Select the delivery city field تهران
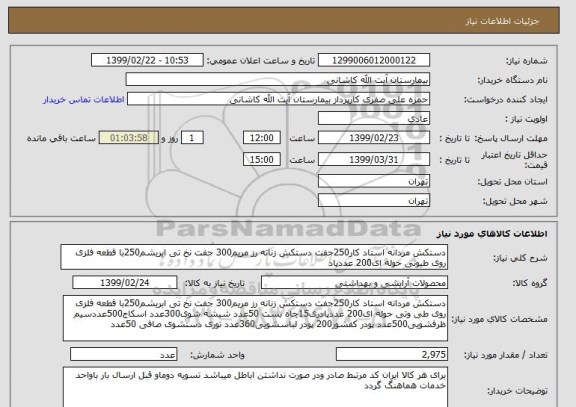 374,201
